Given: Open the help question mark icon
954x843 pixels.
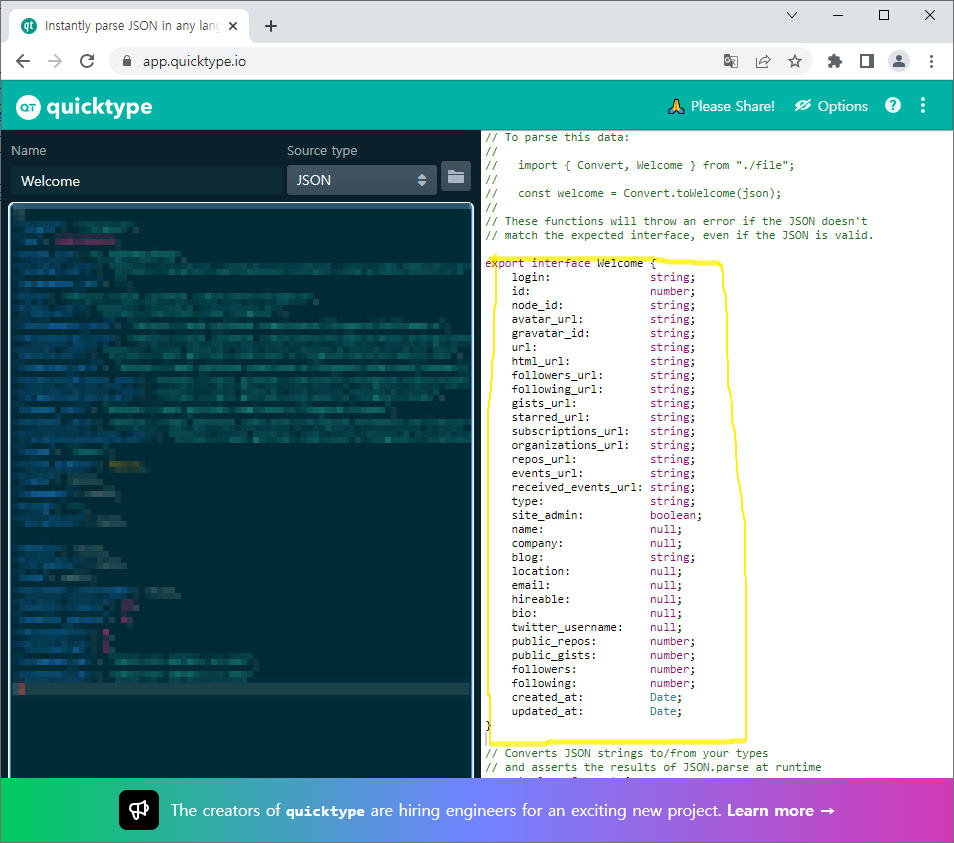Looking at the screenshot, I should coord(893,105).
